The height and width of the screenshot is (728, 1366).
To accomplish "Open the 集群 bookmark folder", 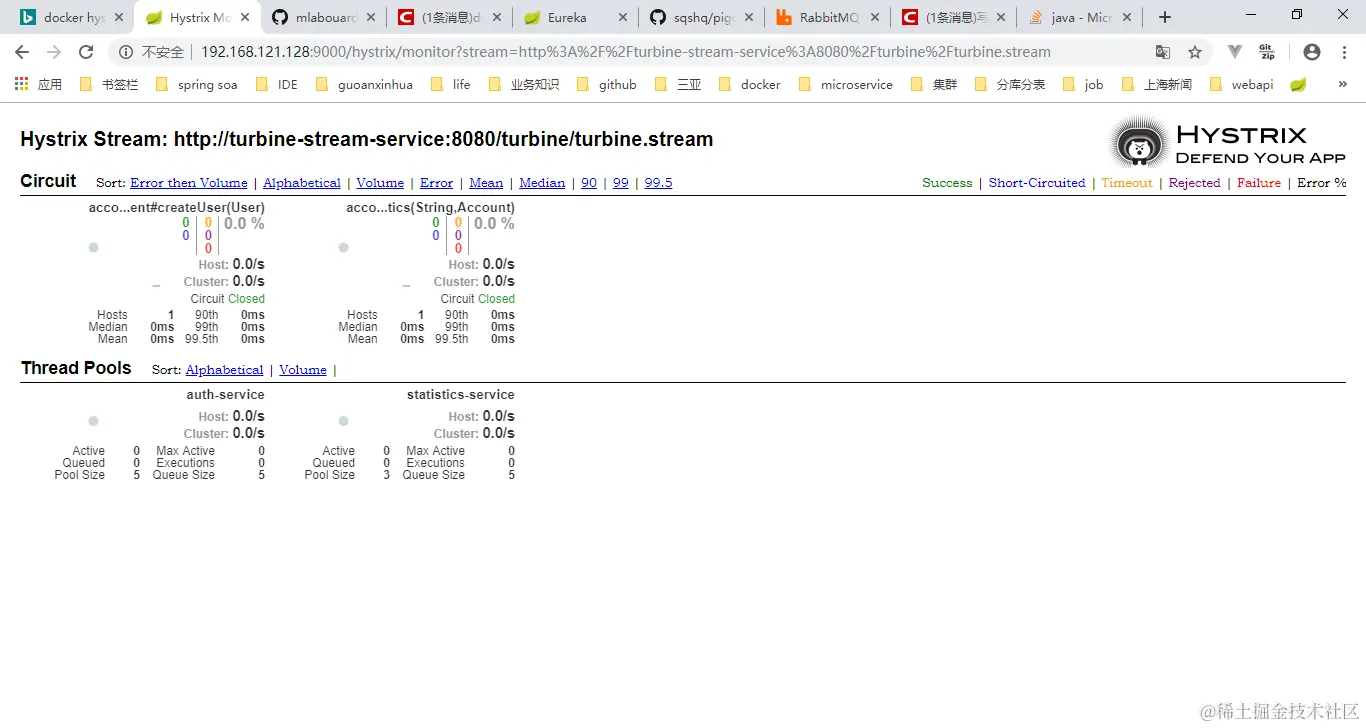I will [x=933, y=84].
